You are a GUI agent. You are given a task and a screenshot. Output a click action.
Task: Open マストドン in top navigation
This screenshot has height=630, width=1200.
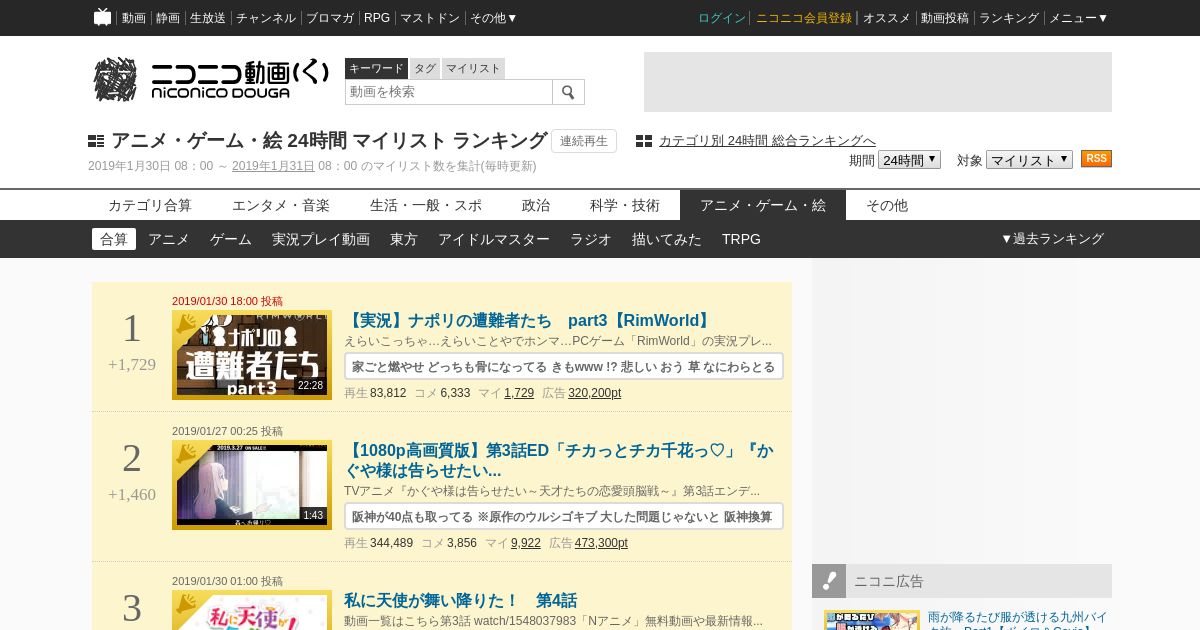click(430, 18)
